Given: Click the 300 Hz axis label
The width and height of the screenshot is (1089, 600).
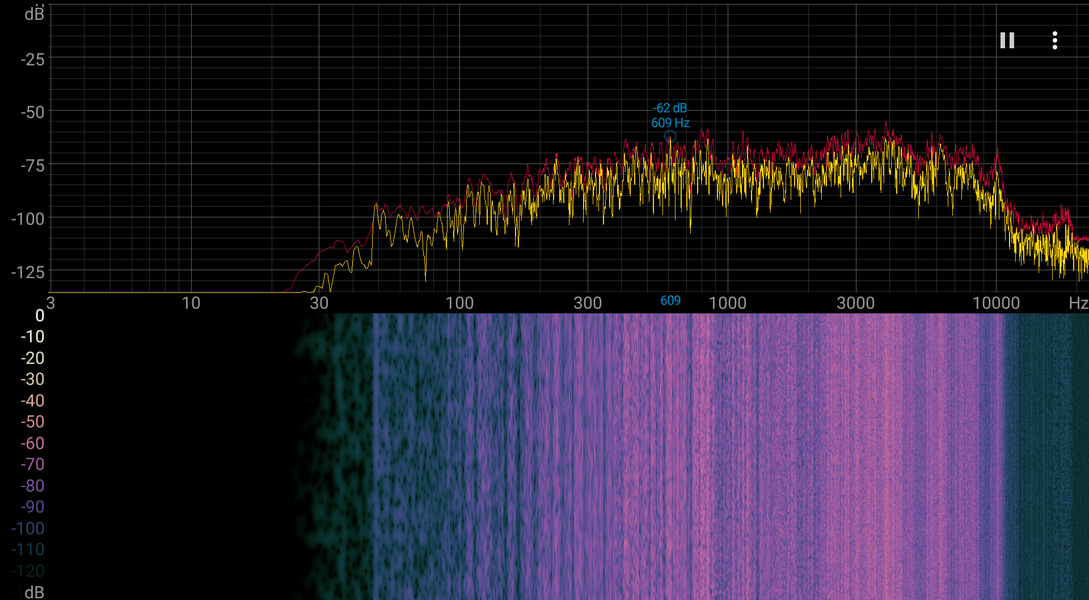Looking at the screenshot, I should (x=588, y=303).
